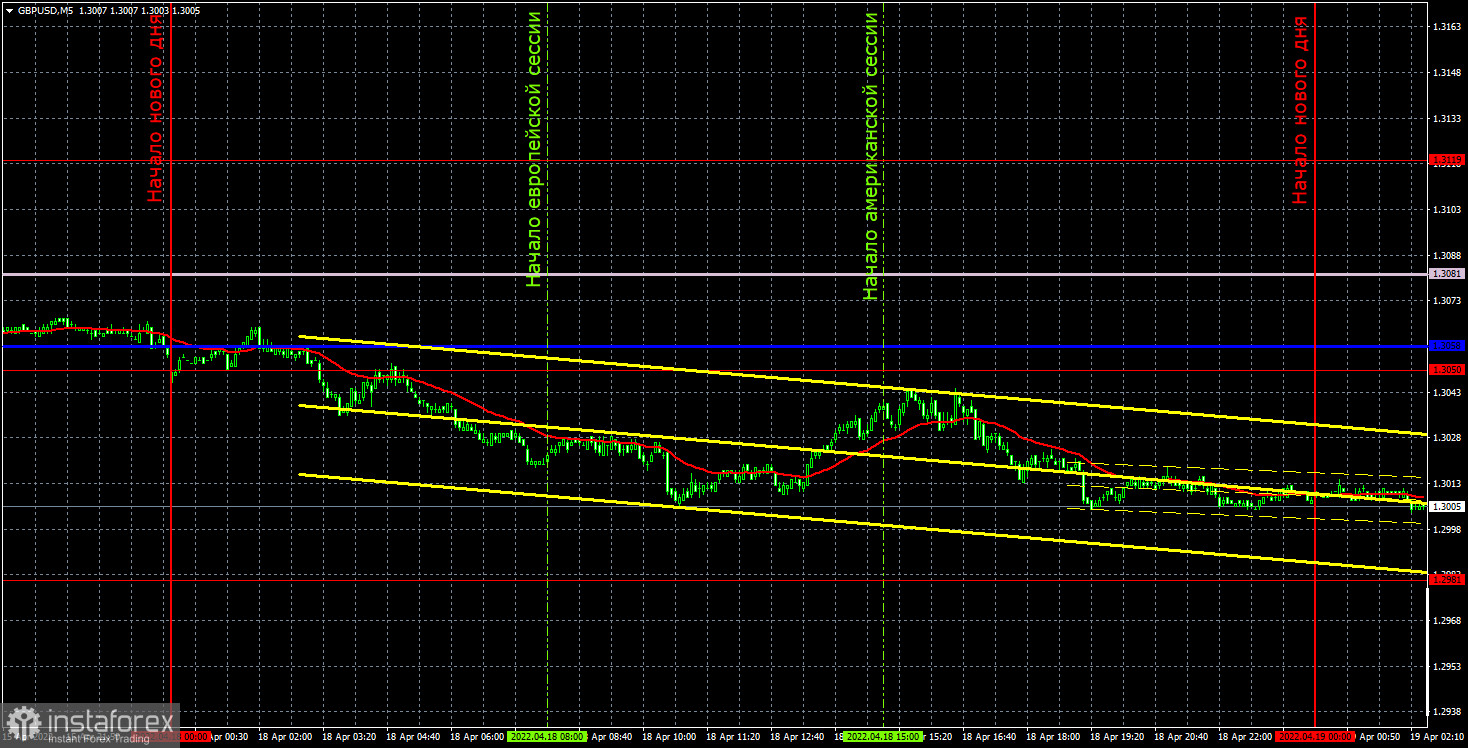Click the red 2022.04.19 00:00 time marker

pyautogui.click(x=1314, y=736)
